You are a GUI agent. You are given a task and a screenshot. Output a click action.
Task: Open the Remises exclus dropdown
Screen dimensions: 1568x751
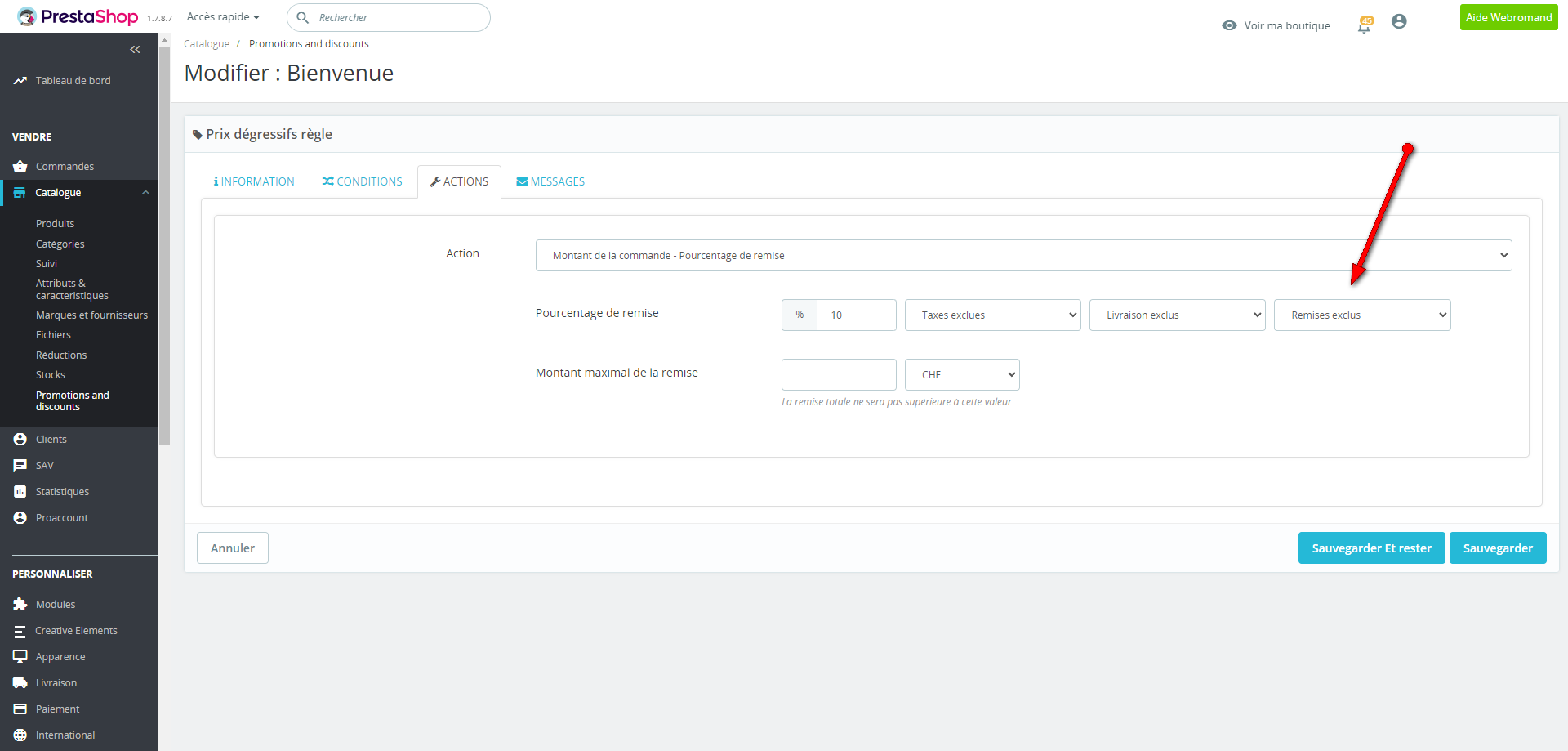[x=1362, y=315]
